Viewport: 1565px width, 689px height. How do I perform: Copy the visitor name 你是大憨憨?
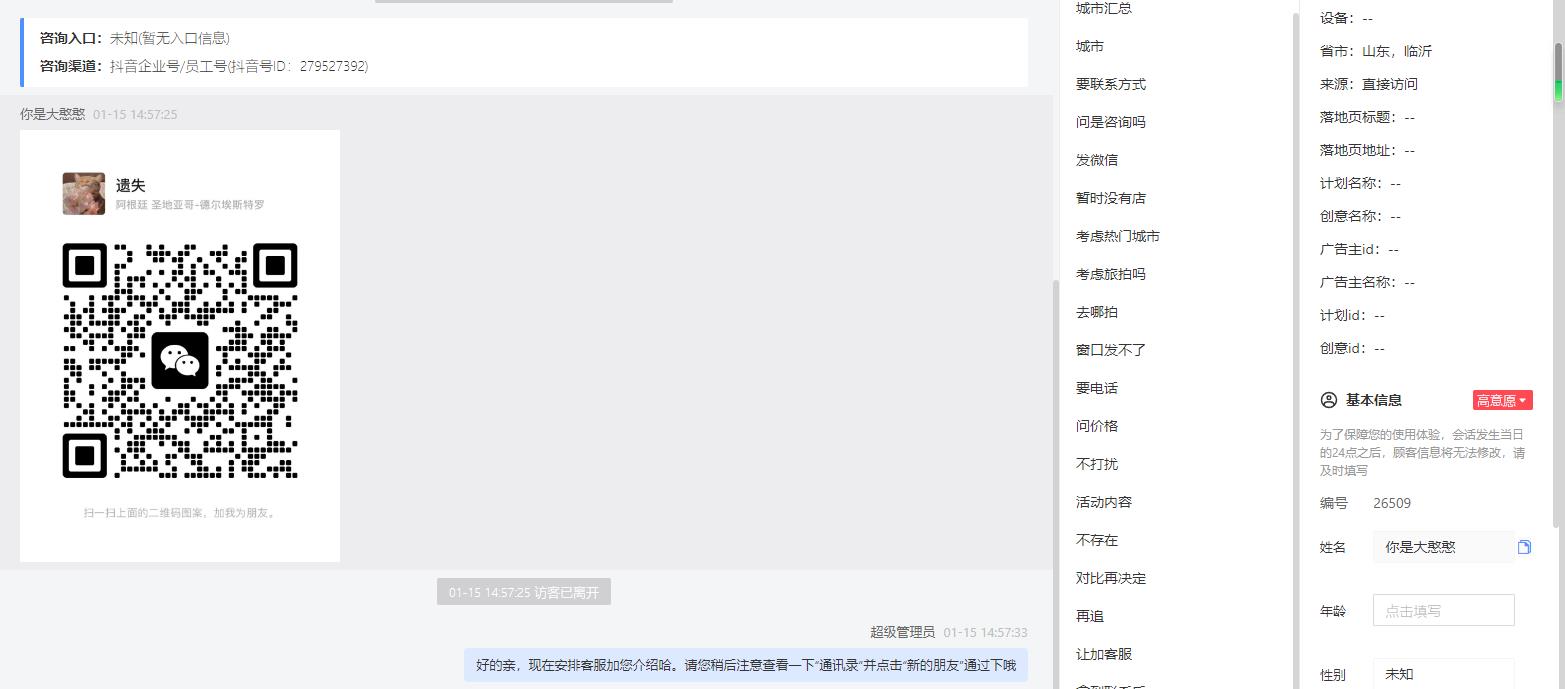[x=1524, y=547]
